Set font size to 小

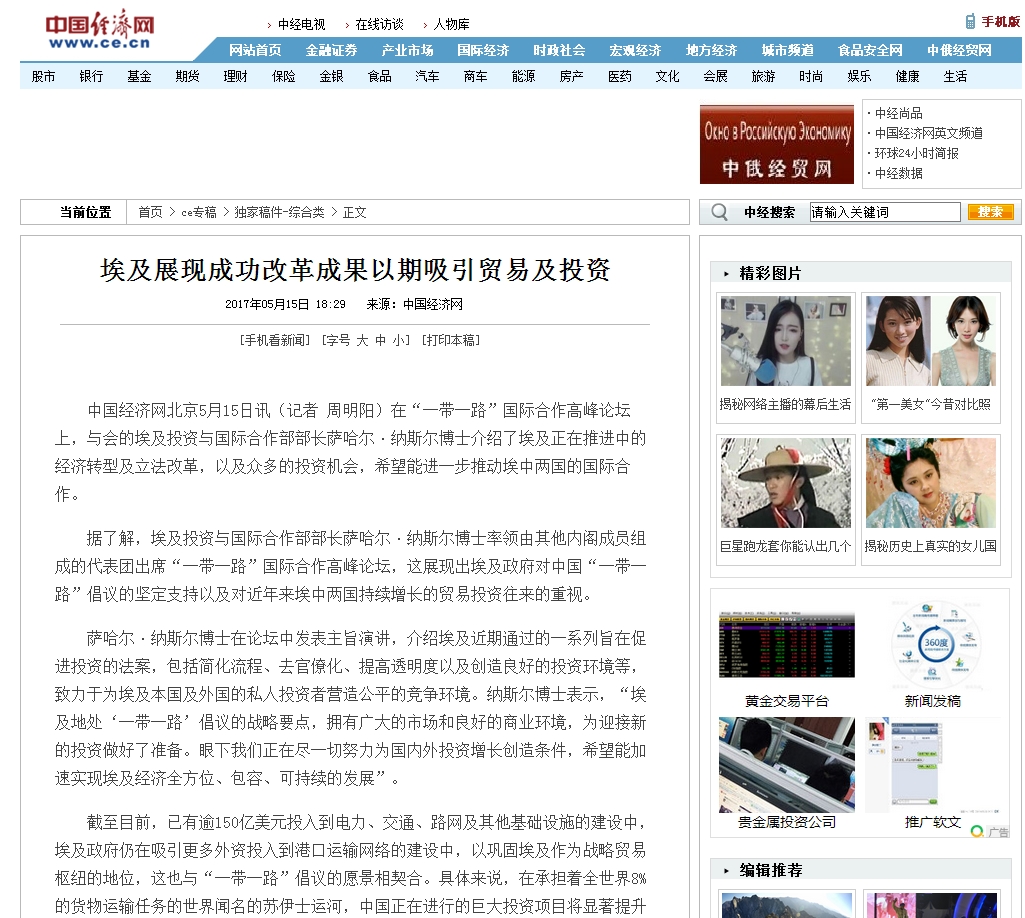pos(398,340)
